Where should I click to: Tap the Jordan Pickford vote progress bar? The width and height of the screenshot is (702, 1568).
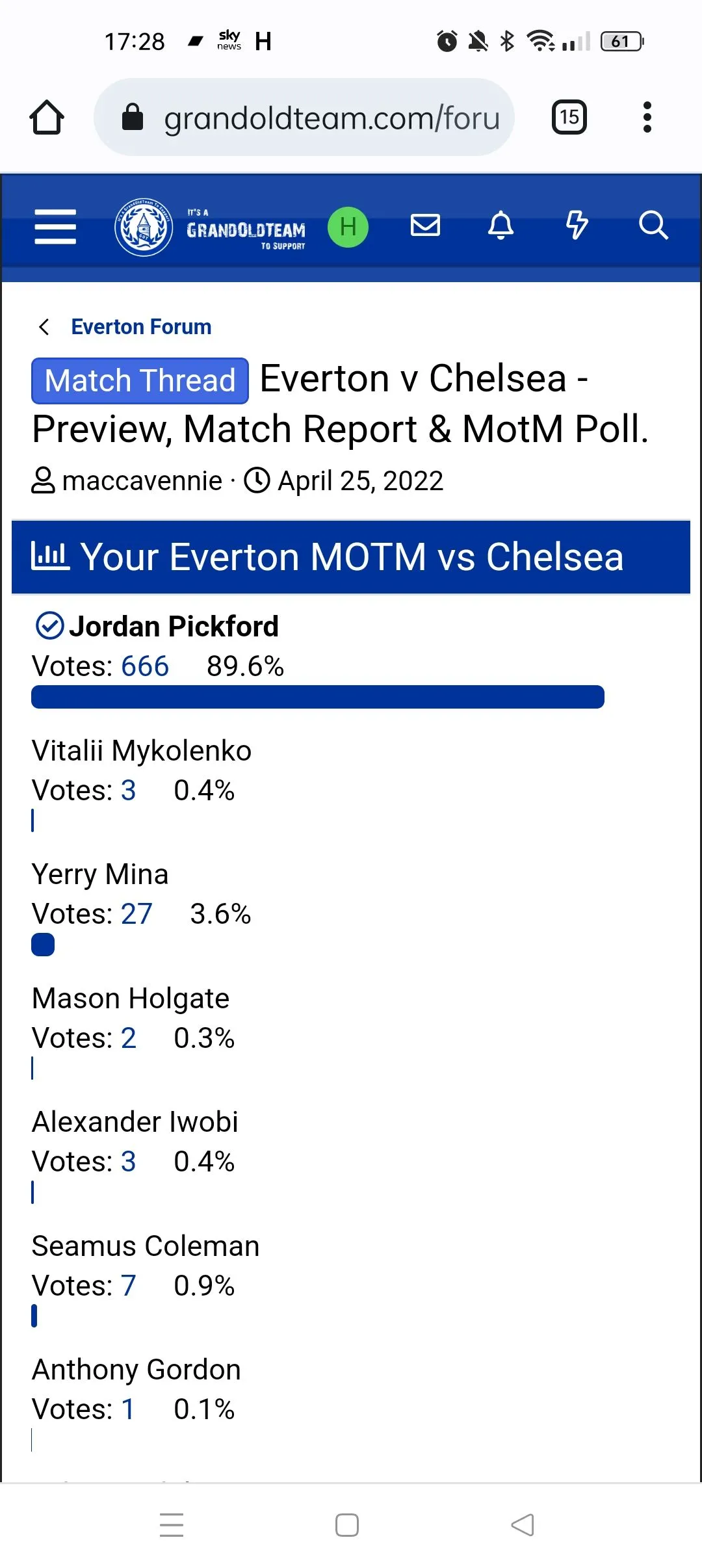[317, 697]
